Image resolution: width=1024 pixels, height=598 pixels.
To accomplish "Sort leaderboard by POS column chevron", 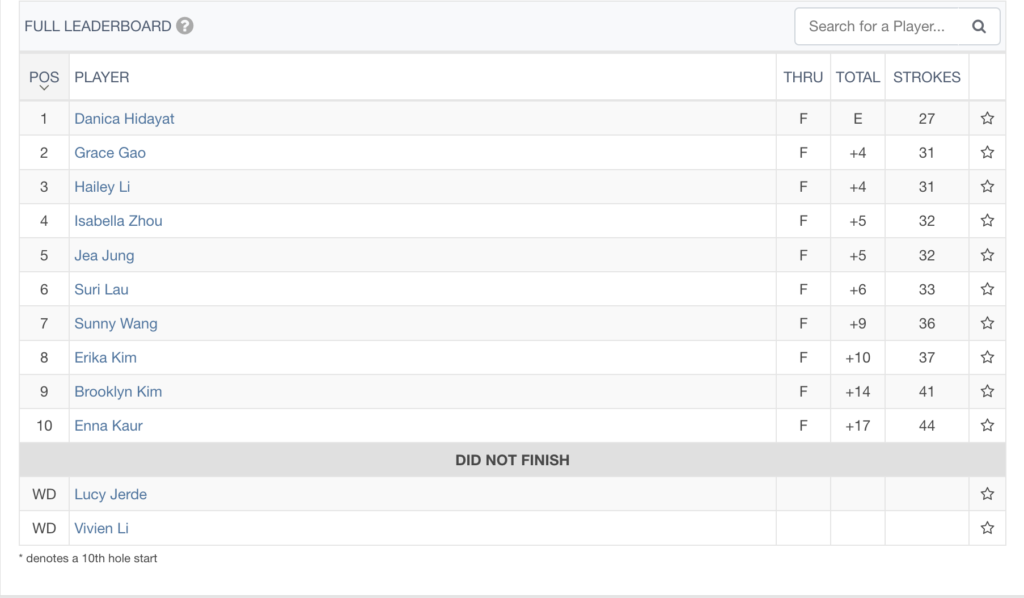I will (44, 87).
